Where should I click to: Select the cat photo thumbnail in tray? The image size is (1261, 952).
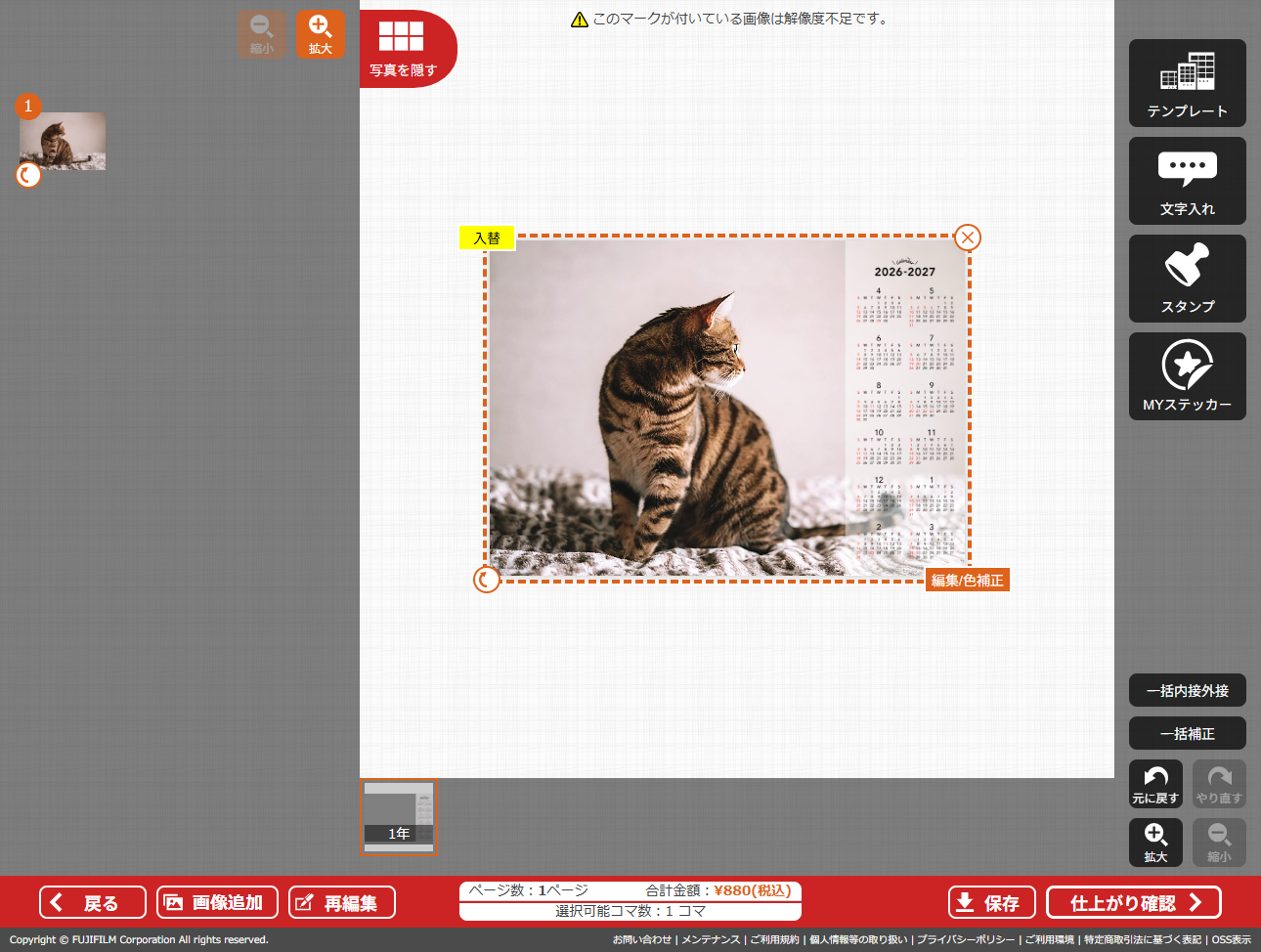click(x=63, y=141)
